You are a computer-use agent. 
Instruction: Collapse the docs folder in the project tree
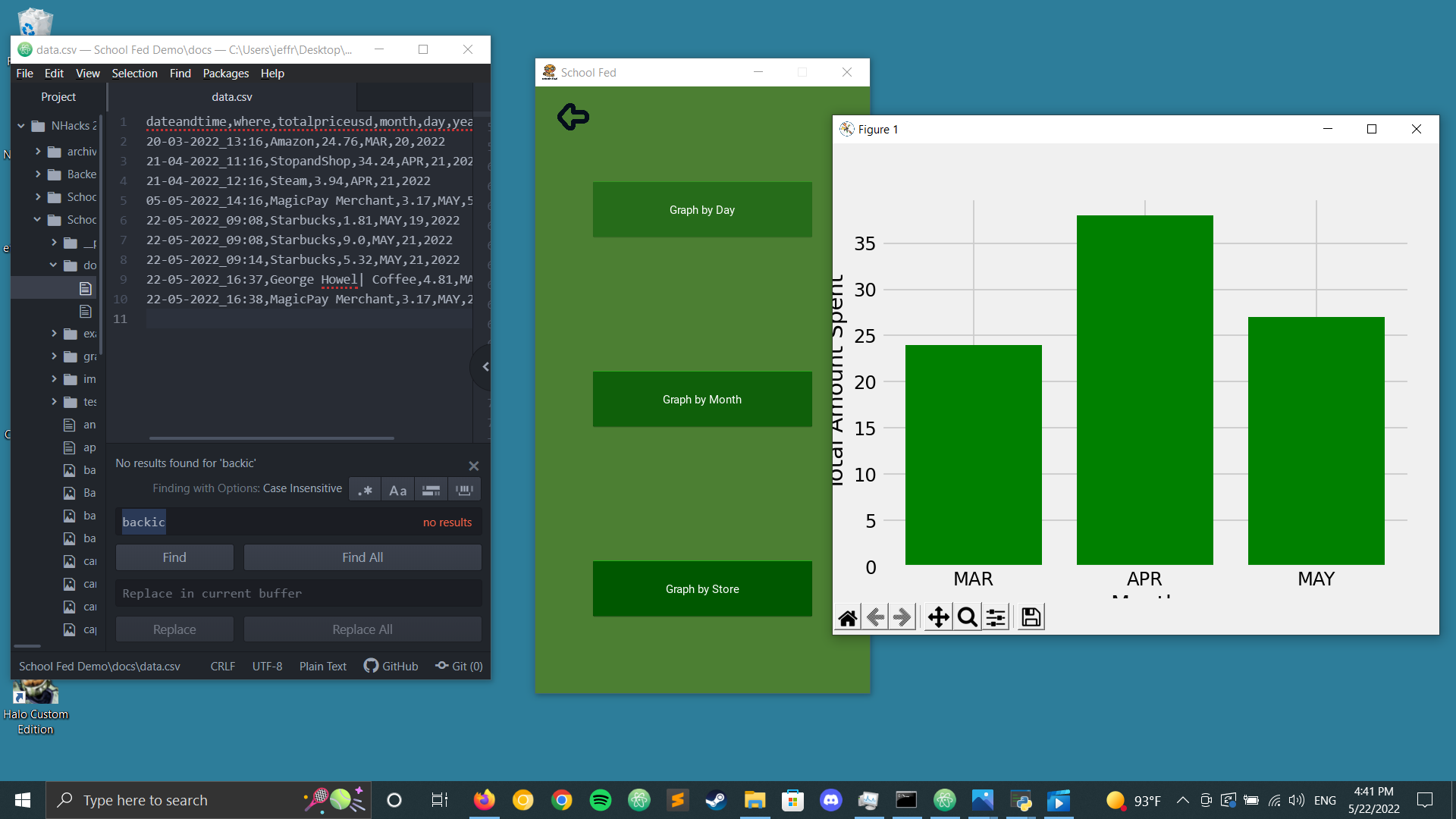coord(53,265)
